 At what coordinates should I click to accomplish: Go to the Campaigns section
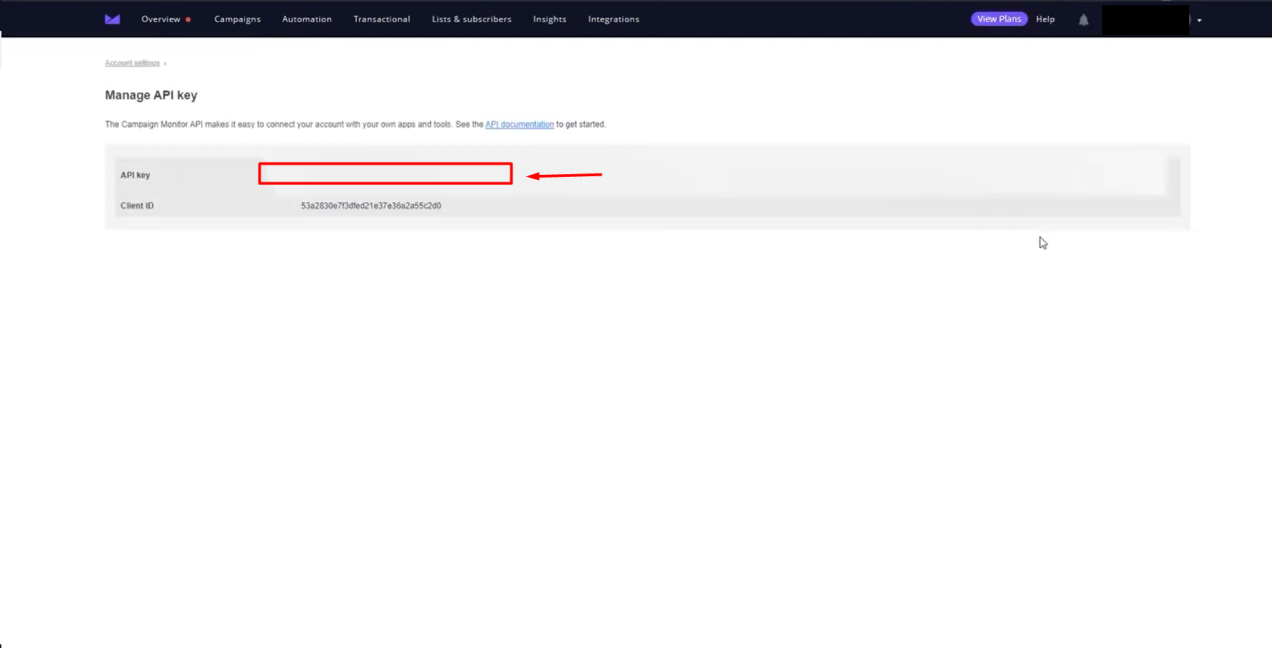pyautogui.click(x=237, y=19)
